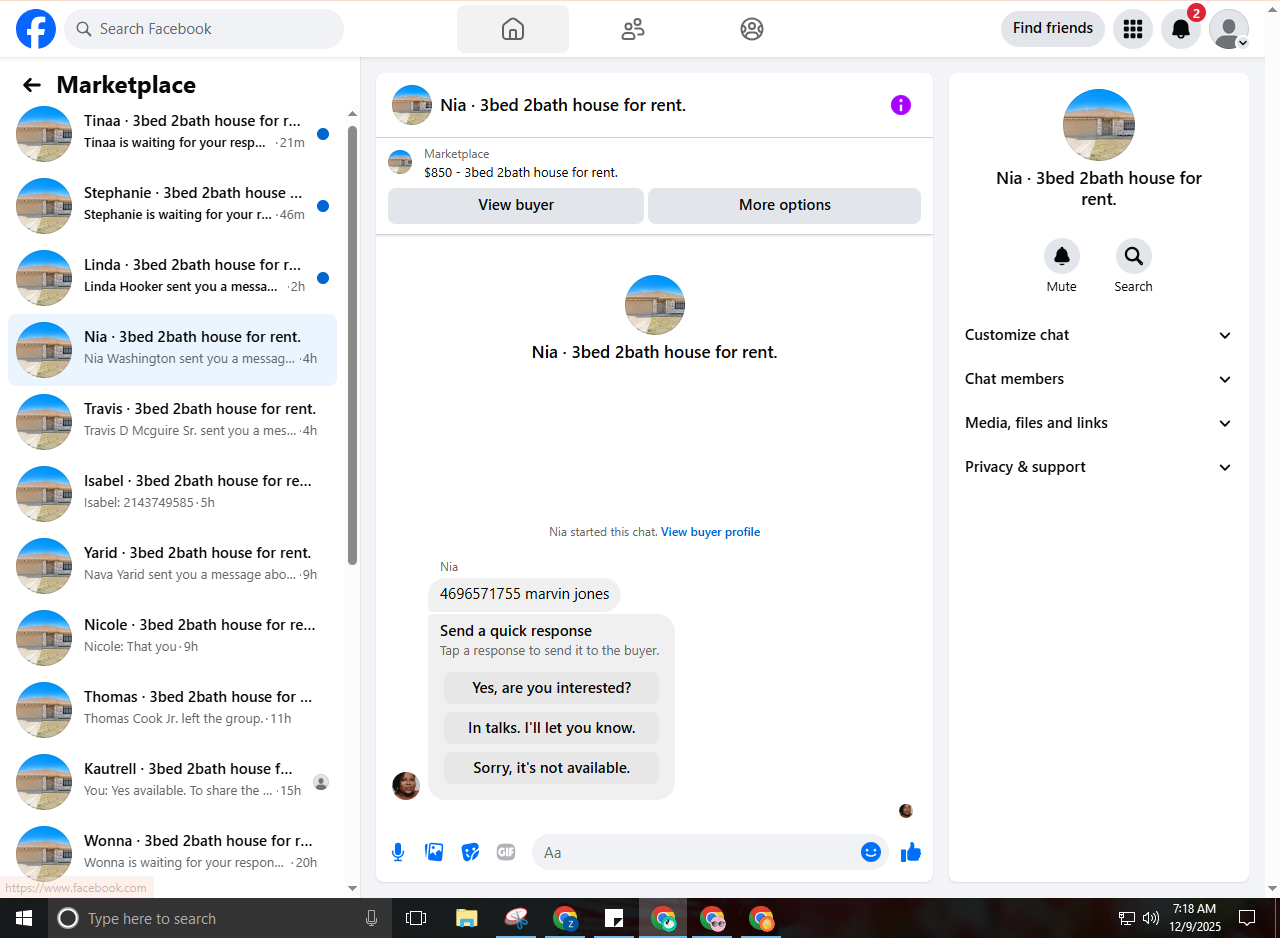Open Windows Start menu
1280x938 pixels.
[24, 918]
